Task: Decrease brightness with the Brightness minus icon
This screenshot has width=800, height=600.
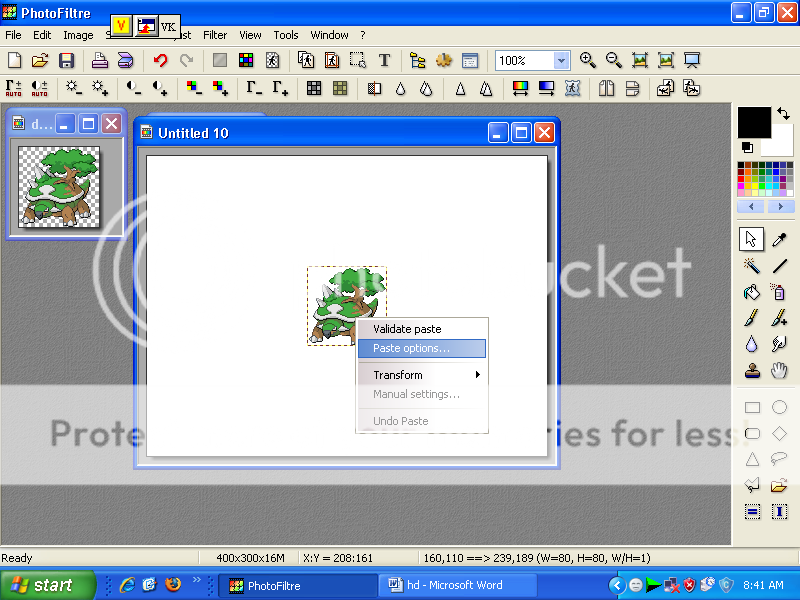Action: pyautogui.click(x=73, y=88)
